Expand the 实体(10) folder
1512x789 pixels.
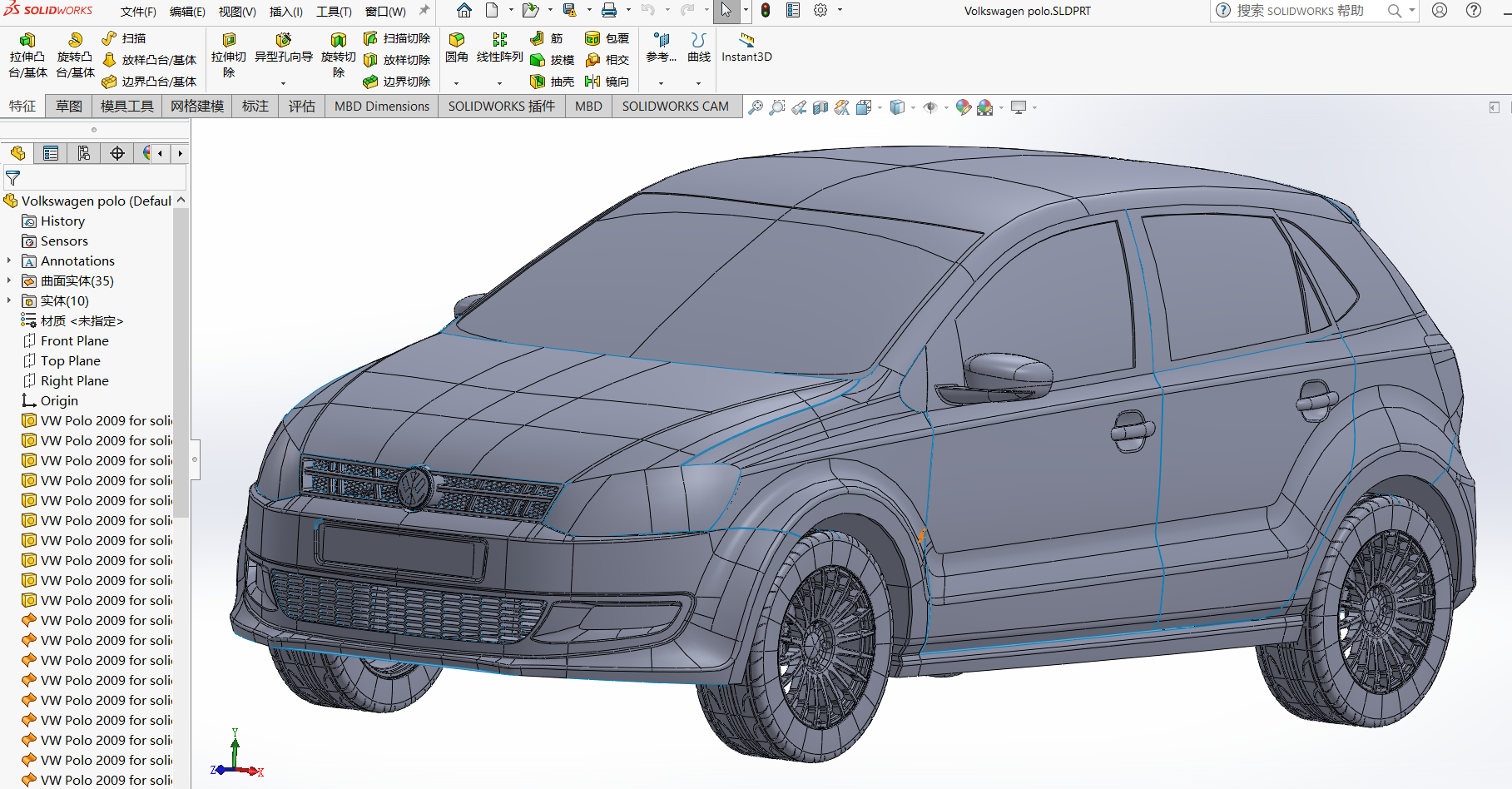tap(9, 300)
